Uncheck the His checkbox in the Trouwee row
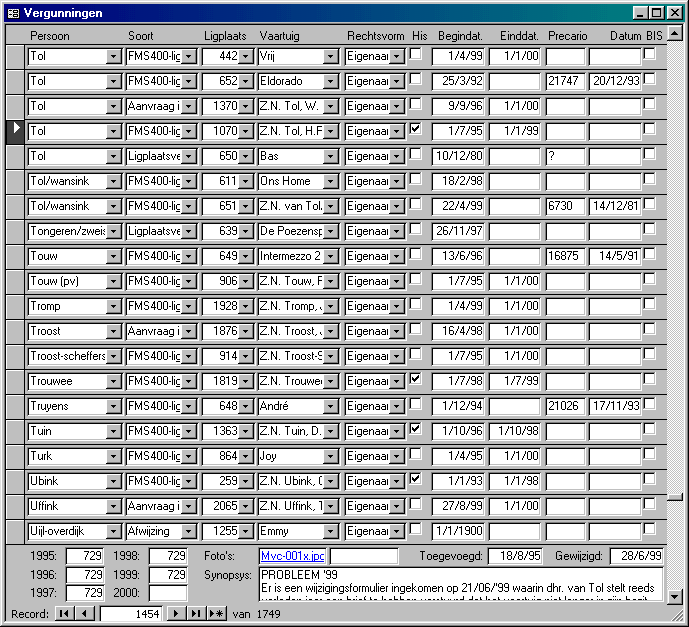 point(415,379)
